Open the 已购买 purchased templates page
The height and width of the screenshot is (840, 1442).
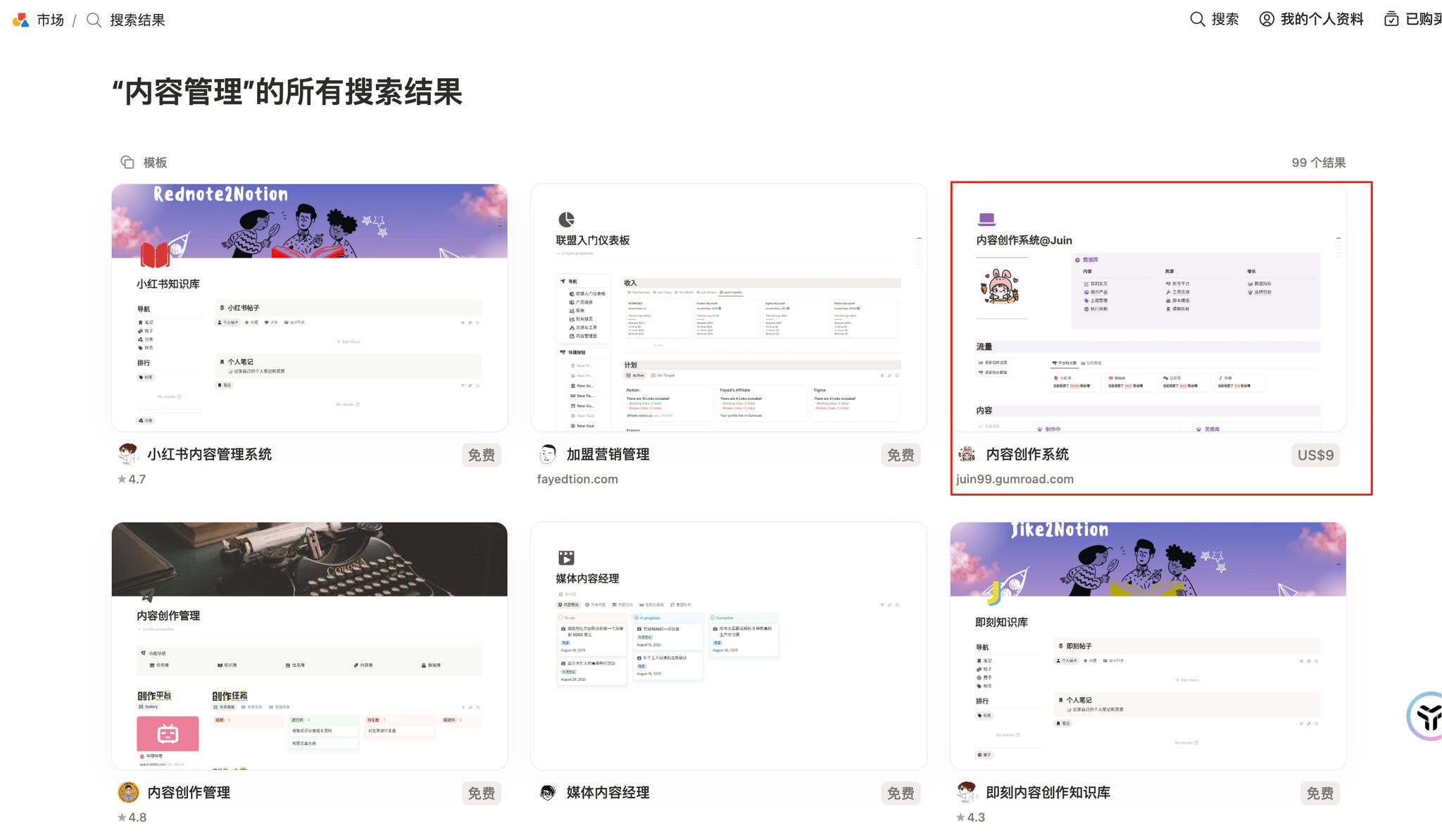[1414, 19]
